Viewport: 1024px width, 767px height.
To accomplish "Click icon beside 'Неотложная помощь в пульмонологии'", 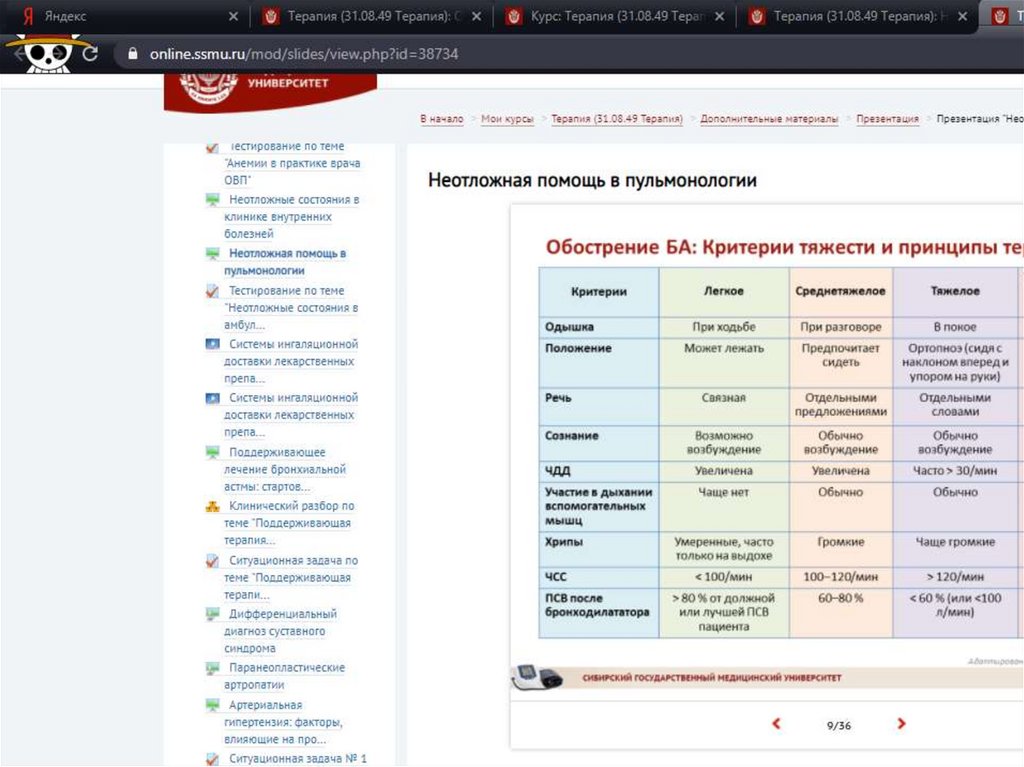I will coord(212,253).
